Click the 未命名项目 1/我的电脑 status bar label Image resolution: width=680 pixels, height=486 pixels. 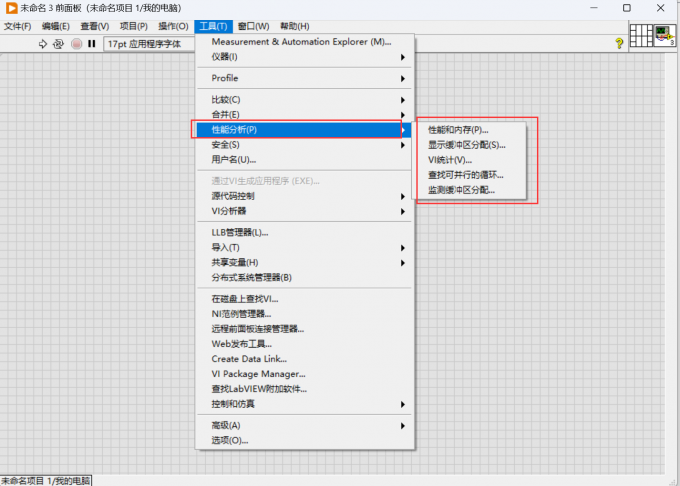click(x=46, y=481)
